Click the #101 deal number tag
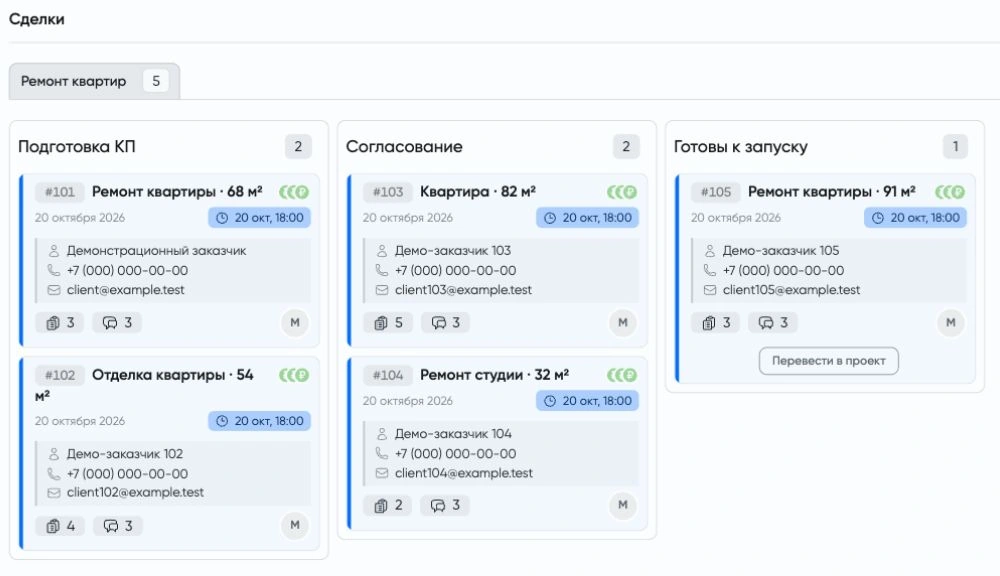1000x576 pixels. pyautogui.click(x=59, y=192)
